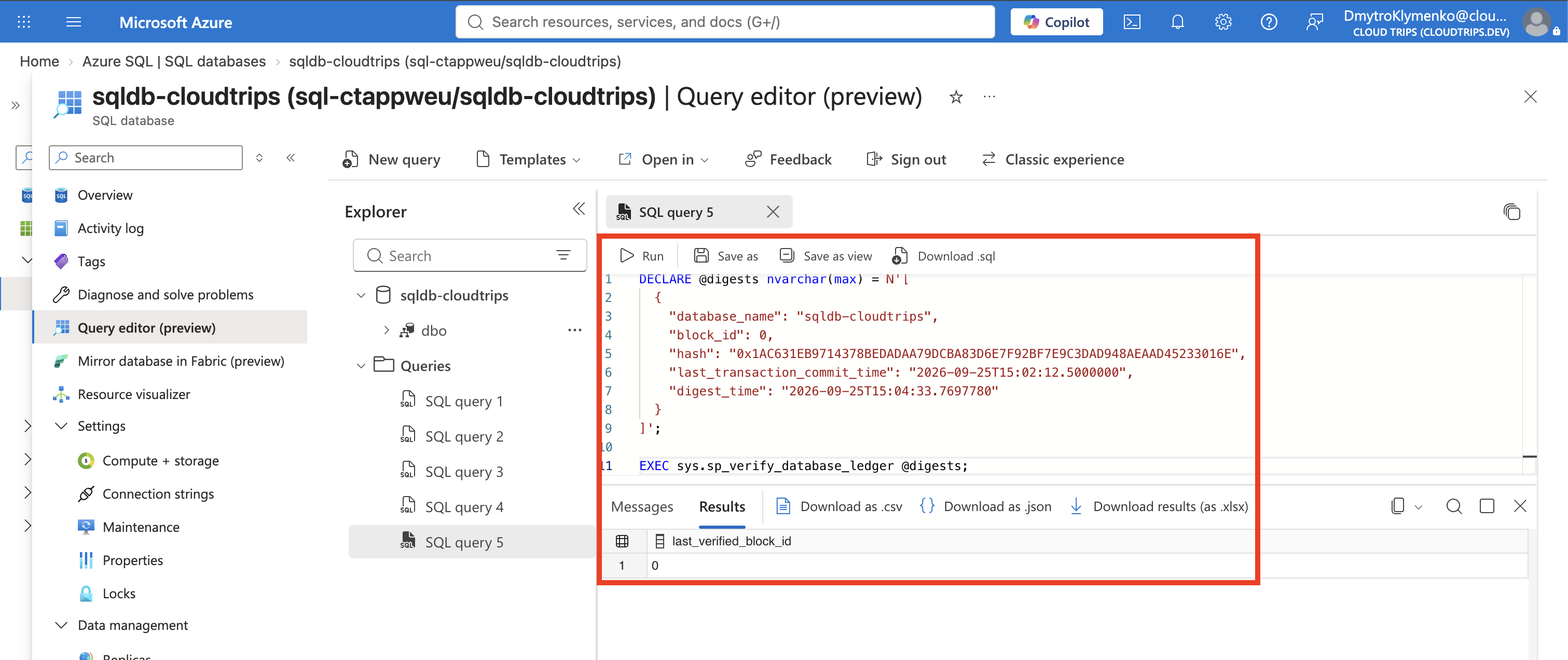Close the SQL query 5 tab
The width and height of the screenshot is (1568, 660).
tap(773, 212)
